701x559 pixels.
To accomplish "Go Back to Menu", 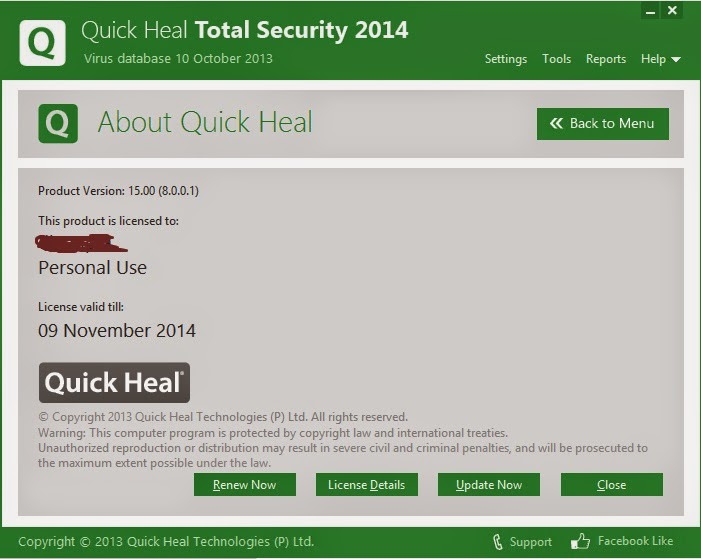I will pos(603,124).
